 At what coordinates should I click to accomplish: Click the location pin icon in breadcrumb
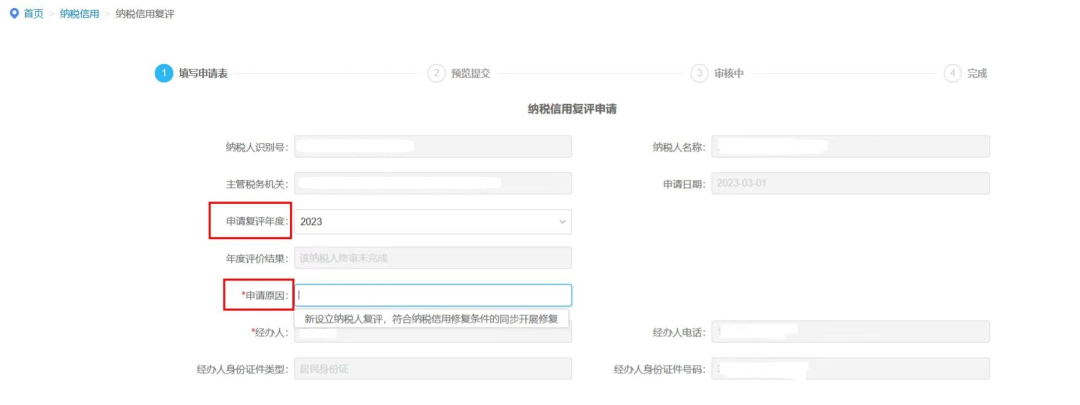(x=14, y=14)
